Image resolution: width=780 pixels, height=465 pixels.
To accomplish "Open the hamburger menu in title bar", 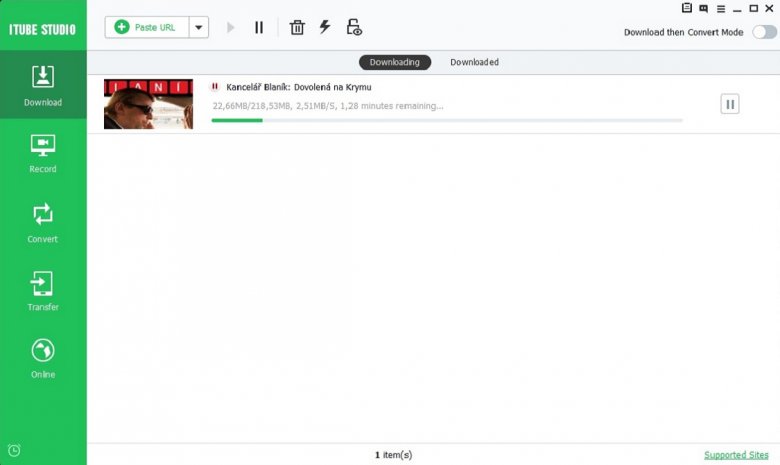I will (721, 8).
